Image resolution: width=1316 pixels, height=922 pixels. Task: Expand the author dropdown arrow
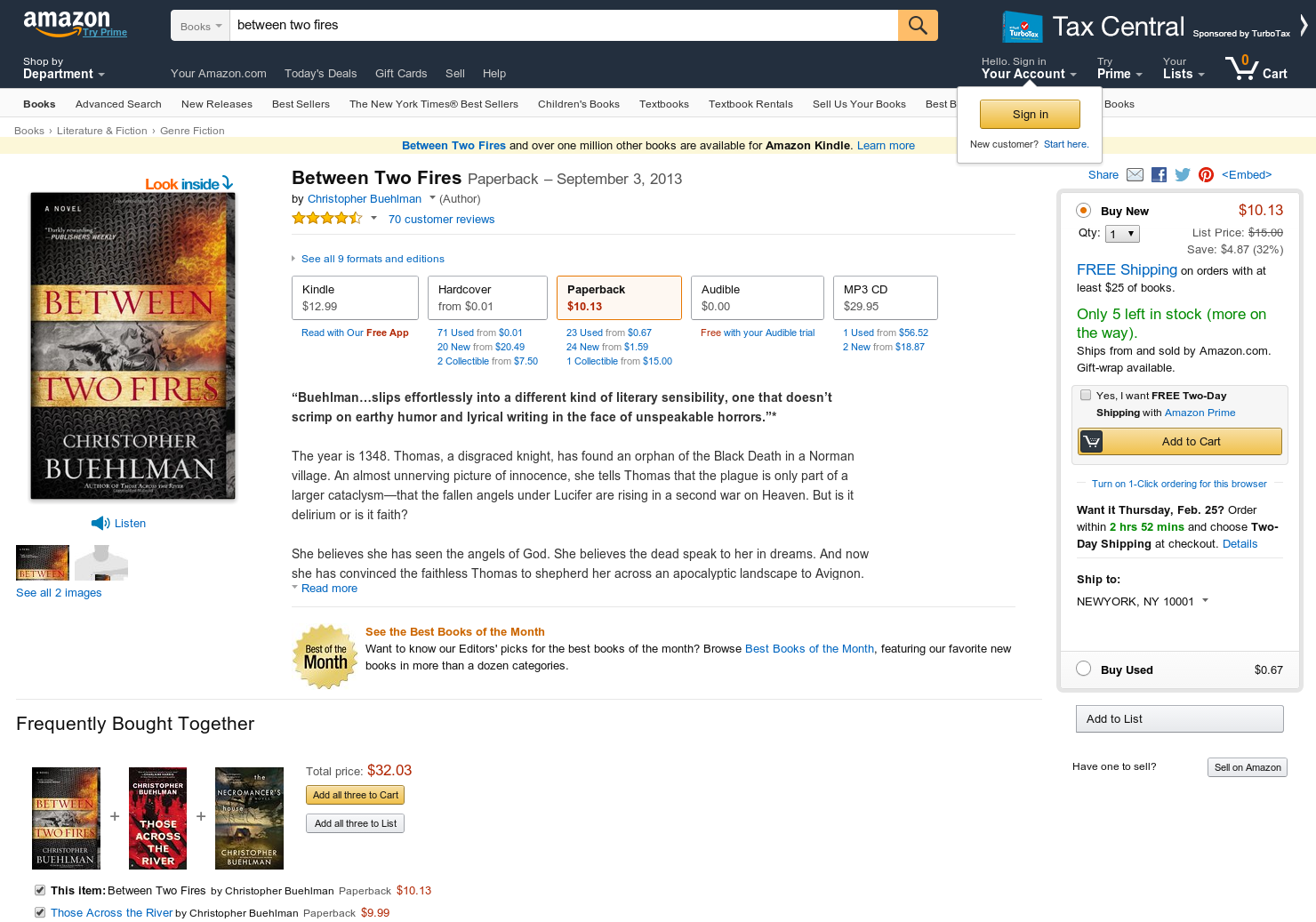click(432, 197)
